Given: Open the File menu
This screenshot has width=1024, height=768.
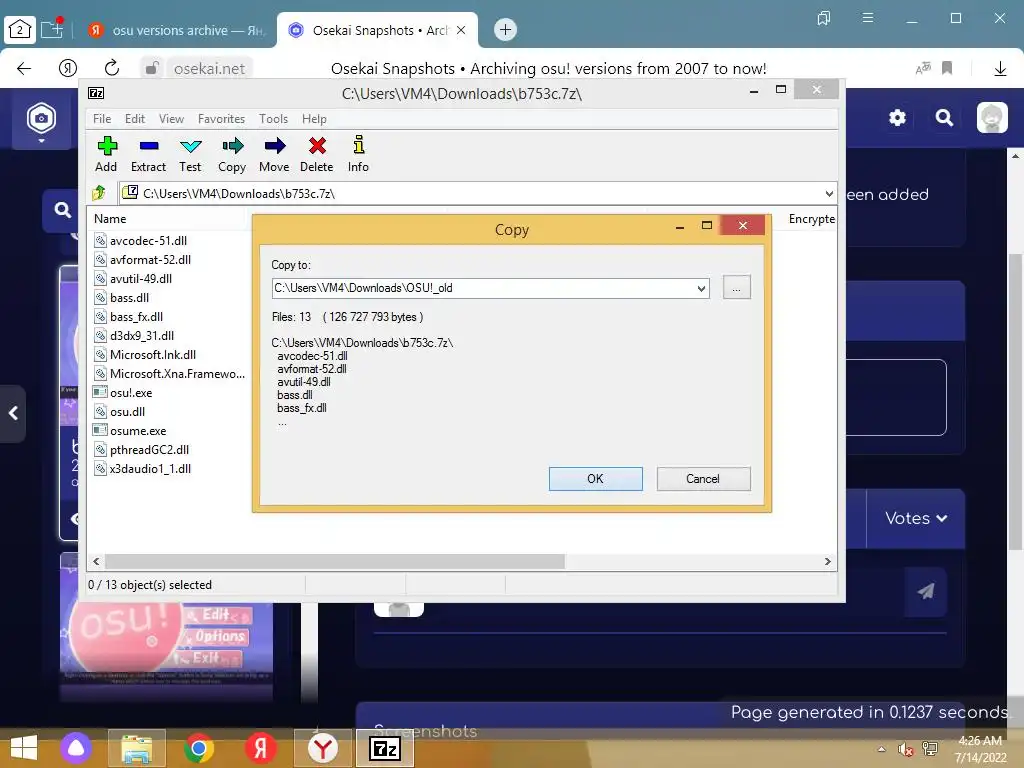Looking at the screenshot, I should click(102, 119).
